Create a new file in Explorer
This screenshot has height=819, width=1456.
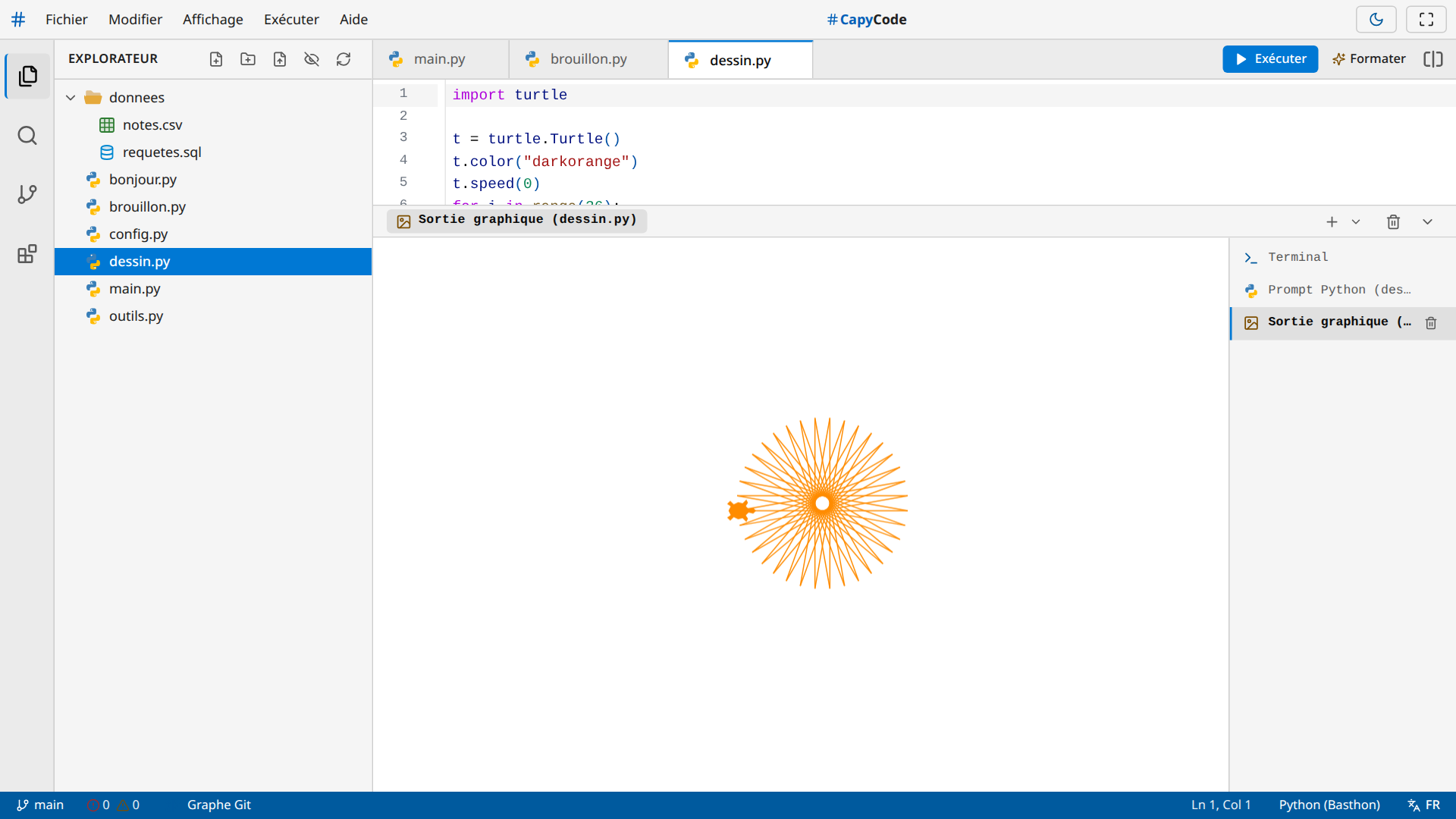point(216,59)
